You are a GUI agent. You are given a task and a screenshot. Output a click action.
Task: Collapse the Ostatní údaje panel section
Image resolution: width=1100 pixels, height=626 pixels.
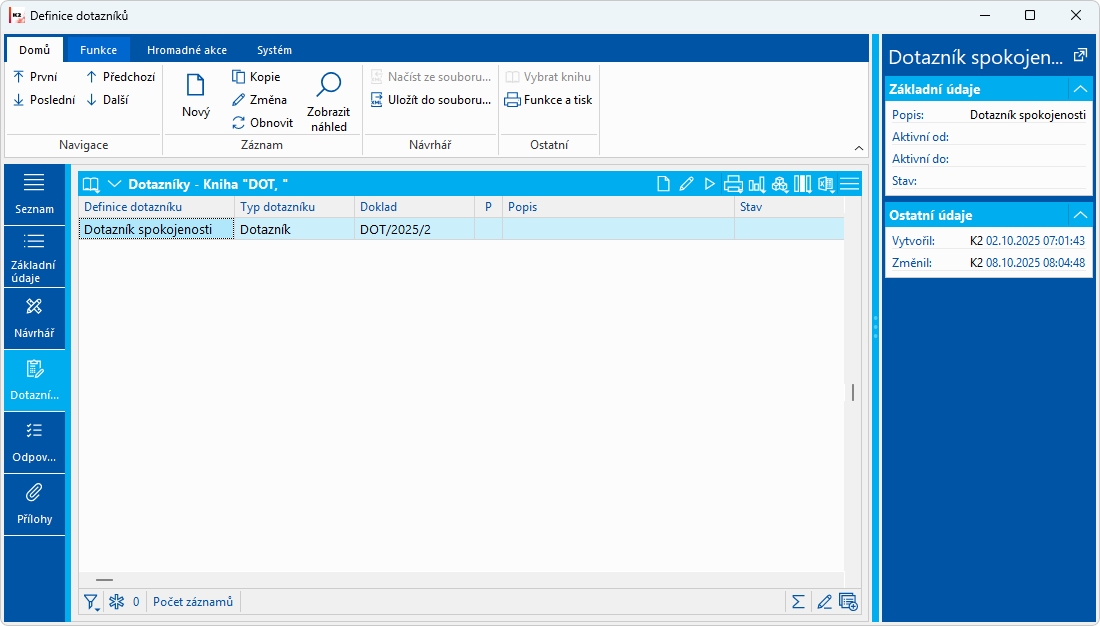pos(1080,215)
